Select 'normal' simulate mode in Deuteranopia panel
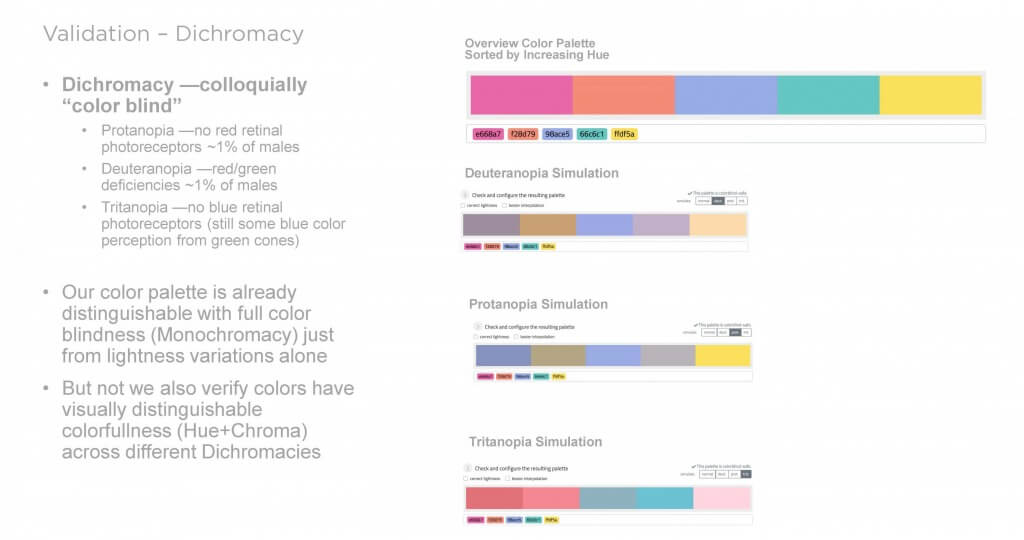 point(704,201)
